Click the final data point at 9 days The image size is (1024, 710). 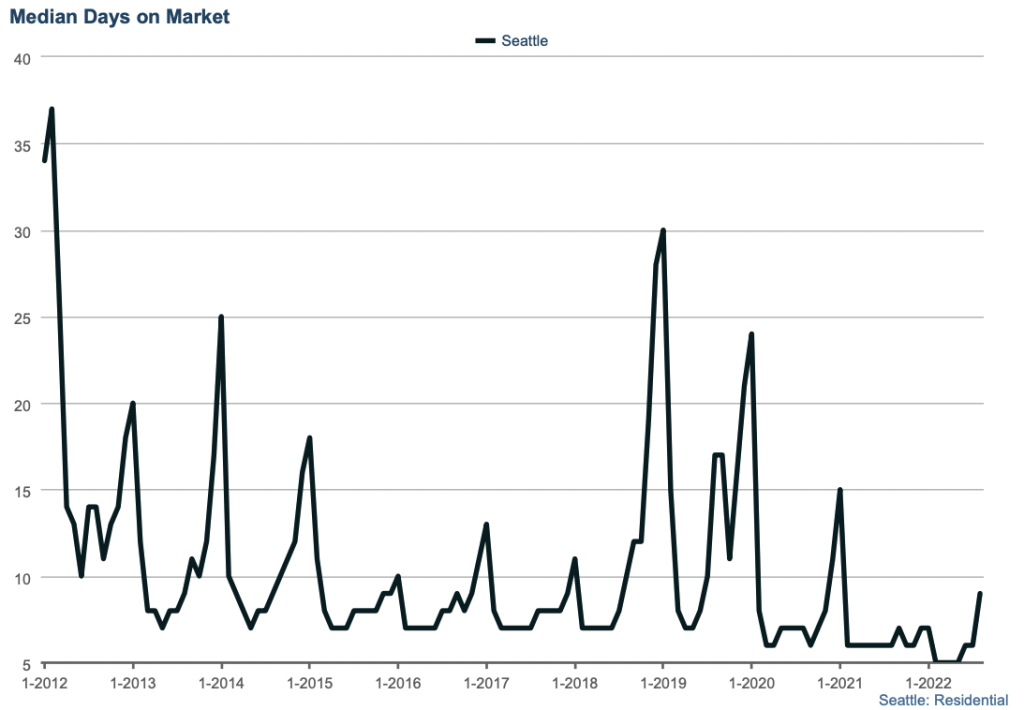click(x=980, y=594)
